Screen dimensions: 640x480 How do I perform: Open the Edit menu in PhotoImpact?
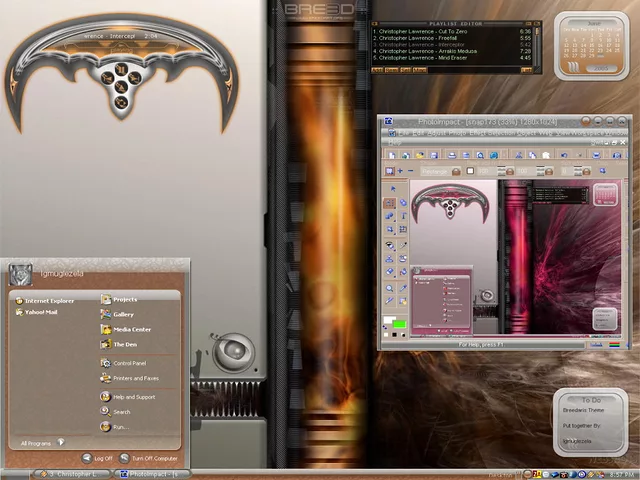[x=417, y=133]
